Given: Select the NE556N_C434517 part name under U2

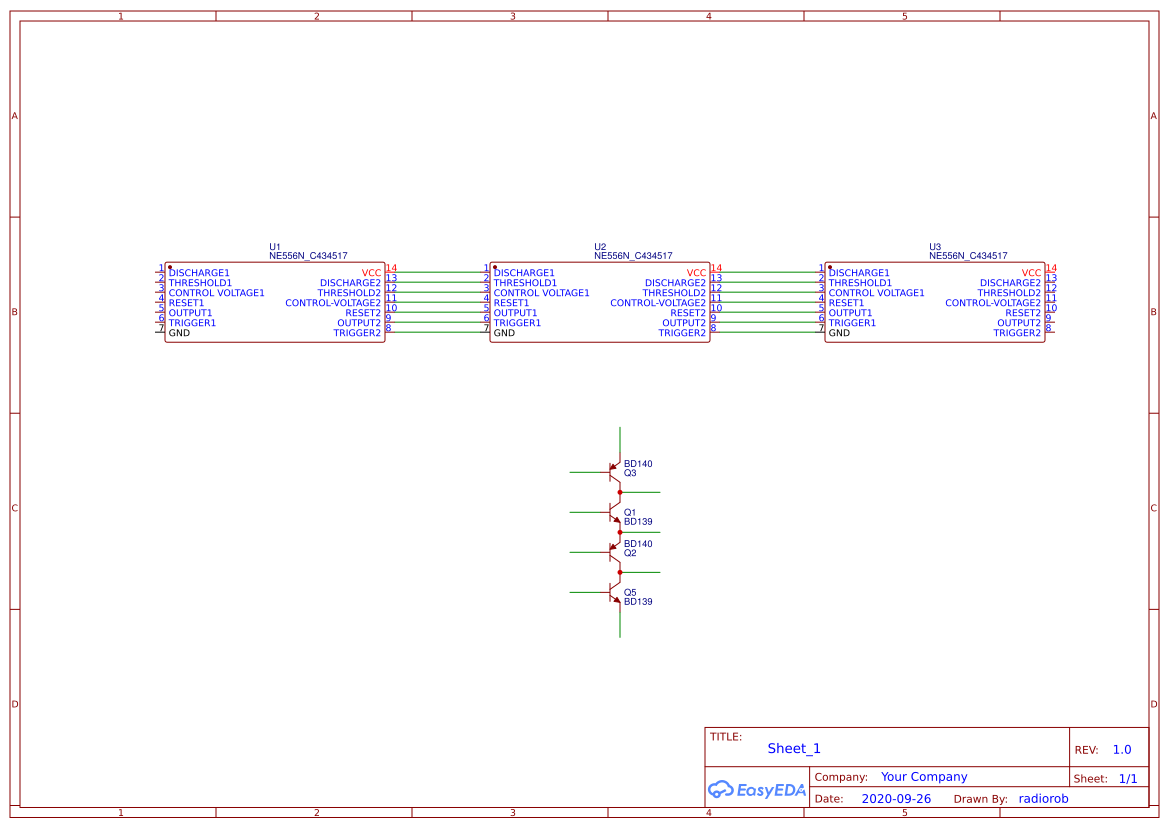Looking at the screenshot, I should pyautogui.click(x=633, y=256).
